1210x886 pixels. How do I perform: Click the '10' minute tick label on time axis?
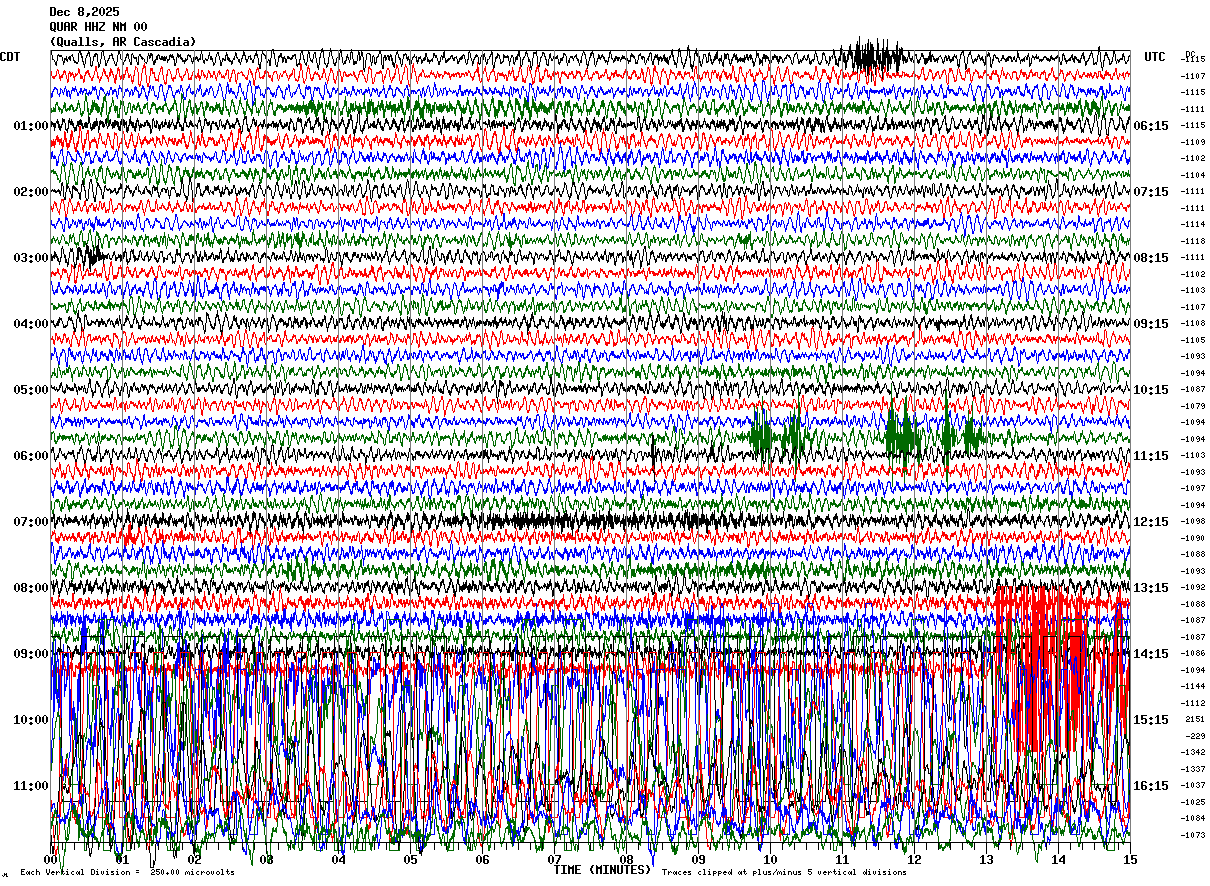[770, 860]
